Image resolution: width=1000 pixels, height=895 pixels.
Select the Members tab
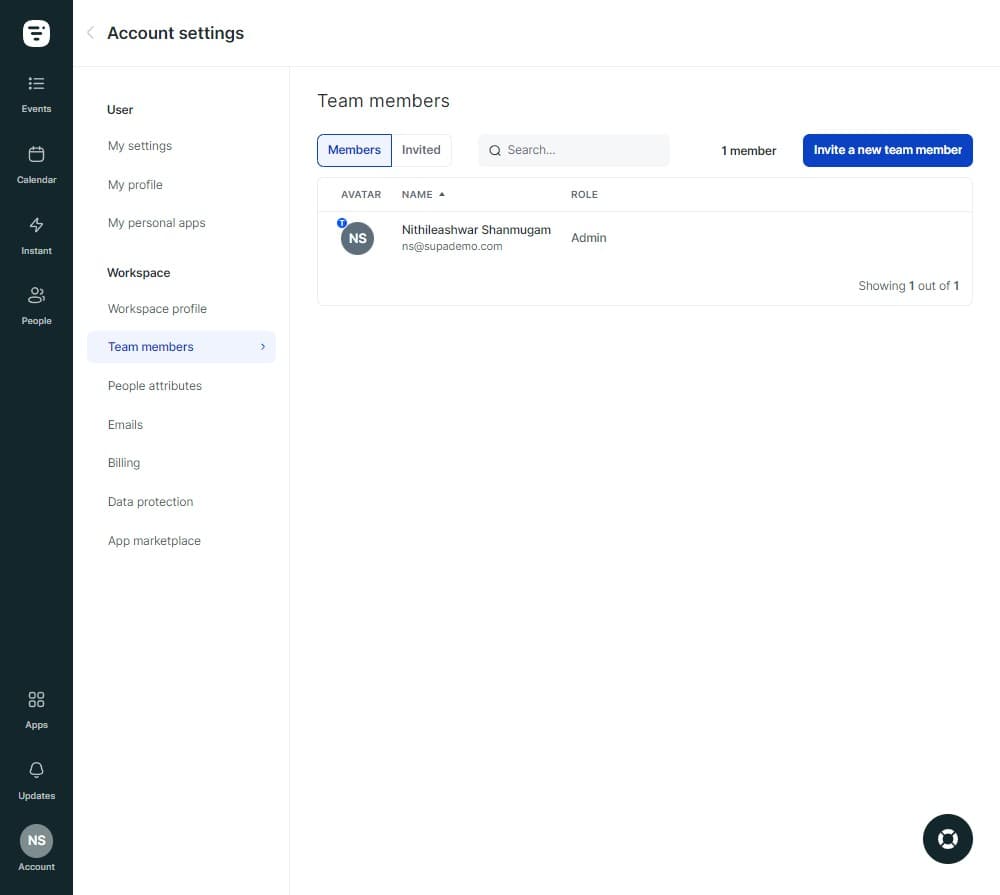tap(353, 149)
